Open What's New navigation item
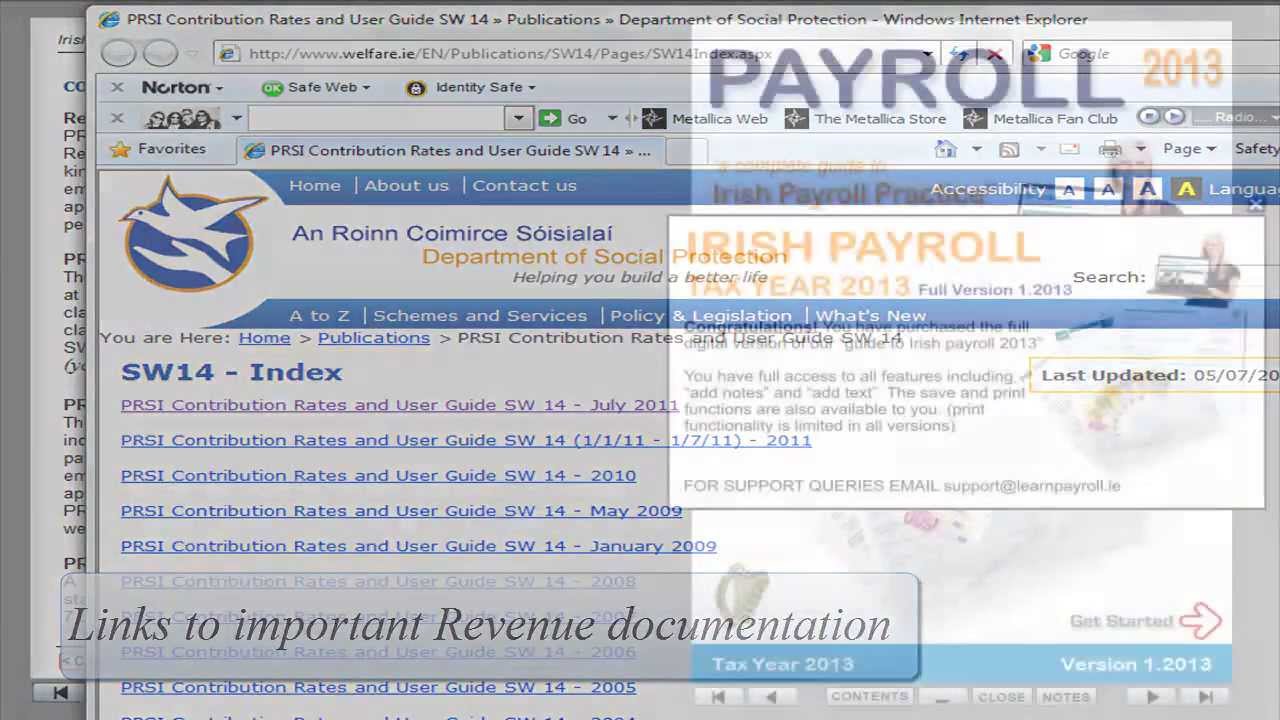Image resolution: width=1280 pixels, height=720 pixels. click(870, 316)
